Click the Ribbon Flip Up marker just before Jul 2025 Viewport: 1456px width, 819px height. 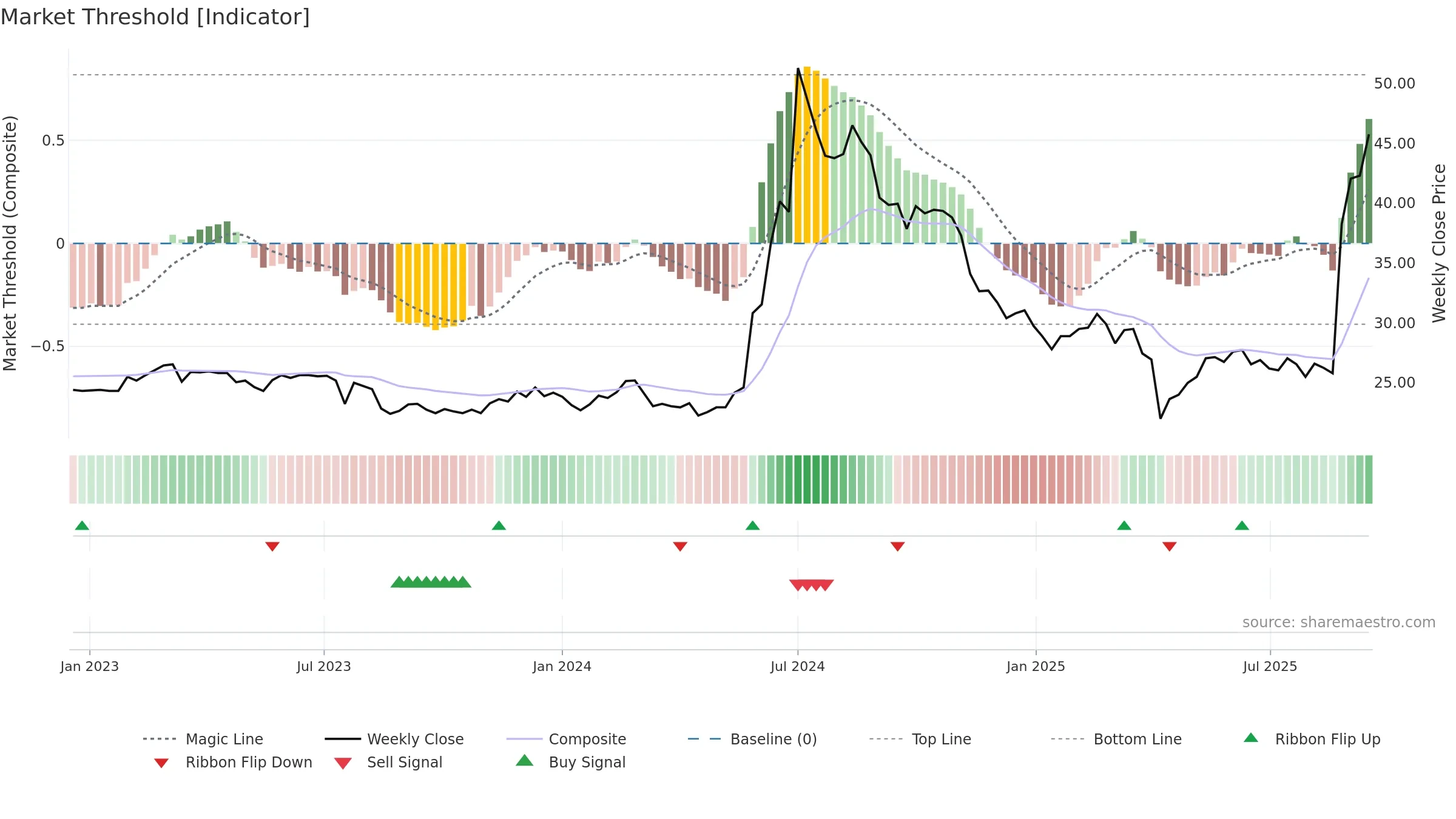click(1242, 525)
